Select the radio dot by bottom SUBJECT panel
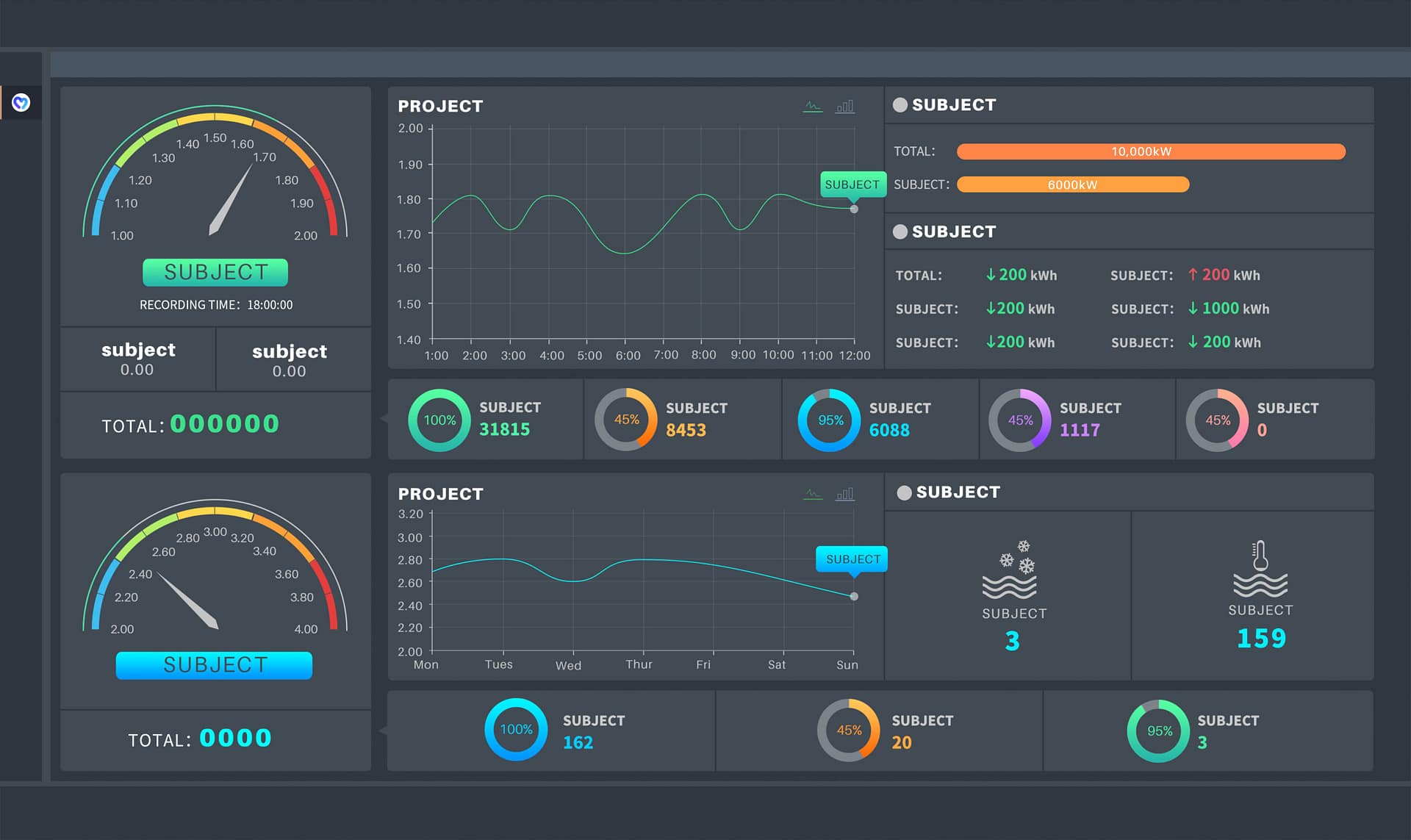The width and height of the screenshot is (1411, 840). point(904,492)
